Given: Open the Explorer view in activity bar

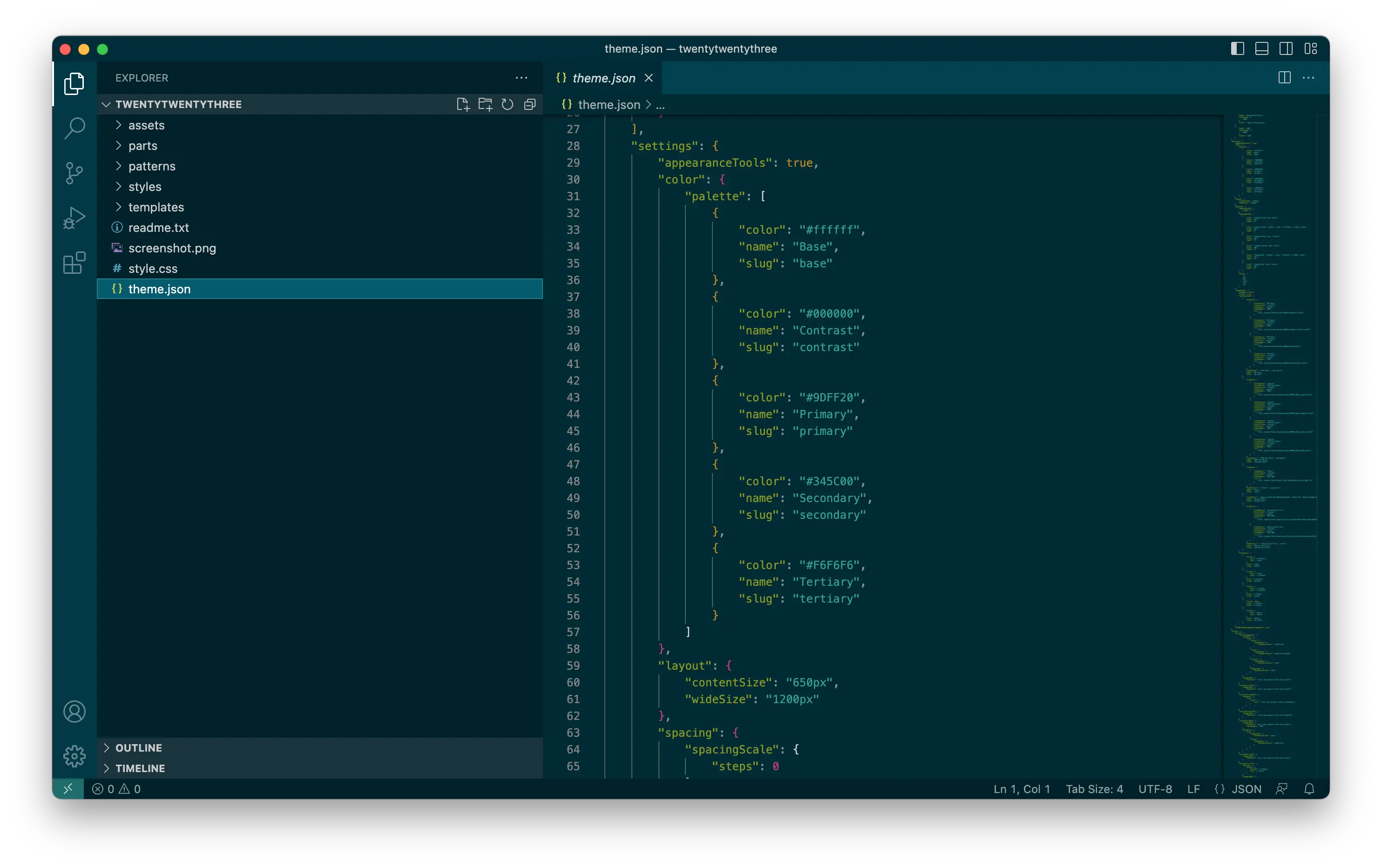Looking at the screenshot, I should [74, 84].
